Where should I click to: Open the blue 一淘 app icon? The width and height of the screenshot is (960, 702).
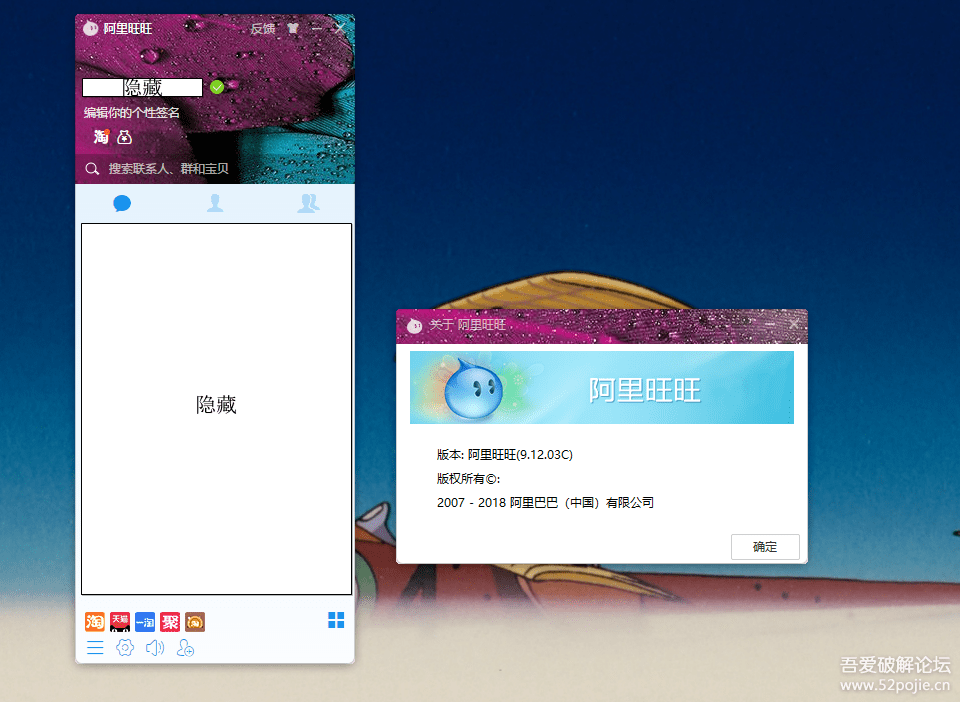pos(145,622)
